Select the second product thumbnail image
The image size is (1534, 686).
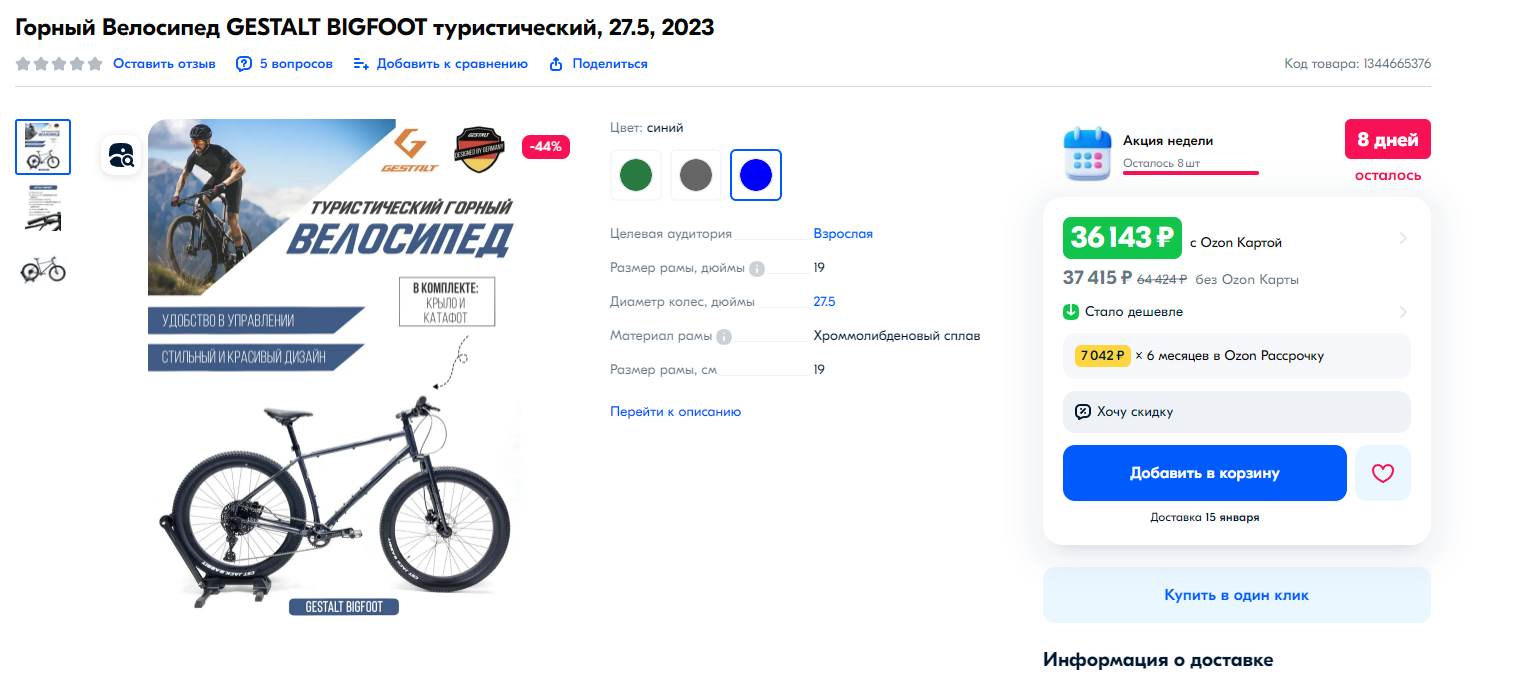click(x=43, y=208)
